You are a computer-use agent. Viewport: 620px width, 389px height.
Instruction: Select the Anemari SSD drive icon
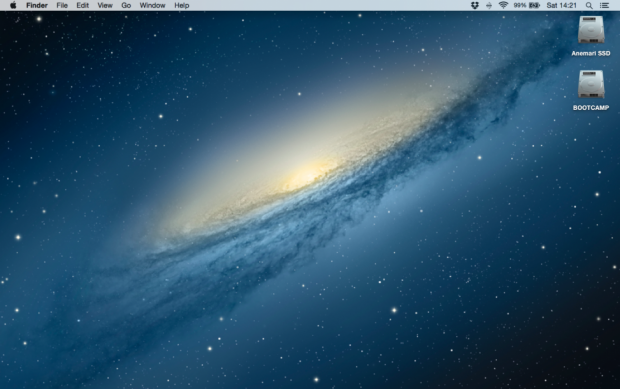pyautogui.click(x=591, y=30)
